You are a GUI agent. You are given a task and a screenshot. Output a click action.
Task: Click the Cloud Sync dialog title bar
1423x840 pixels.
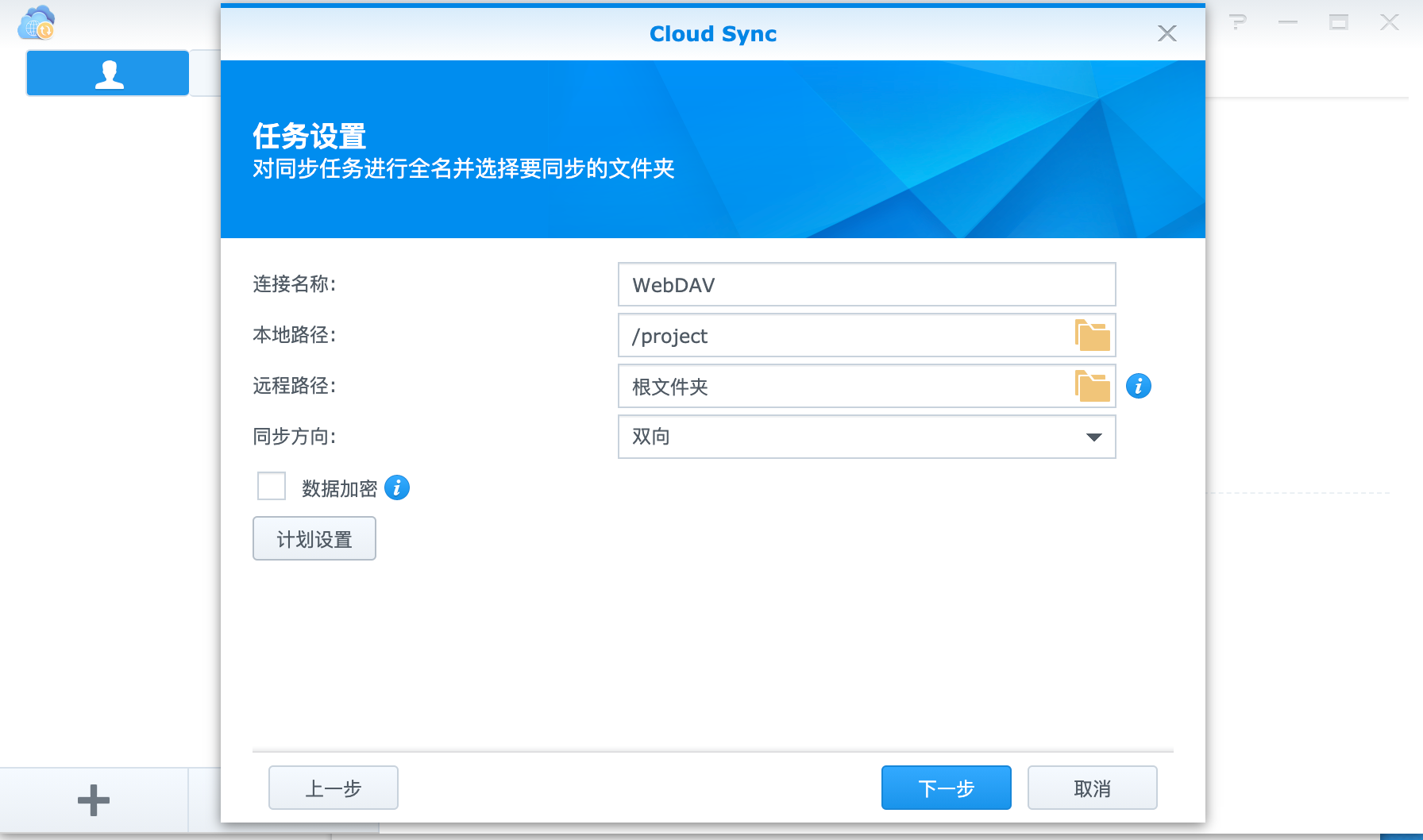tap(712, 33)
